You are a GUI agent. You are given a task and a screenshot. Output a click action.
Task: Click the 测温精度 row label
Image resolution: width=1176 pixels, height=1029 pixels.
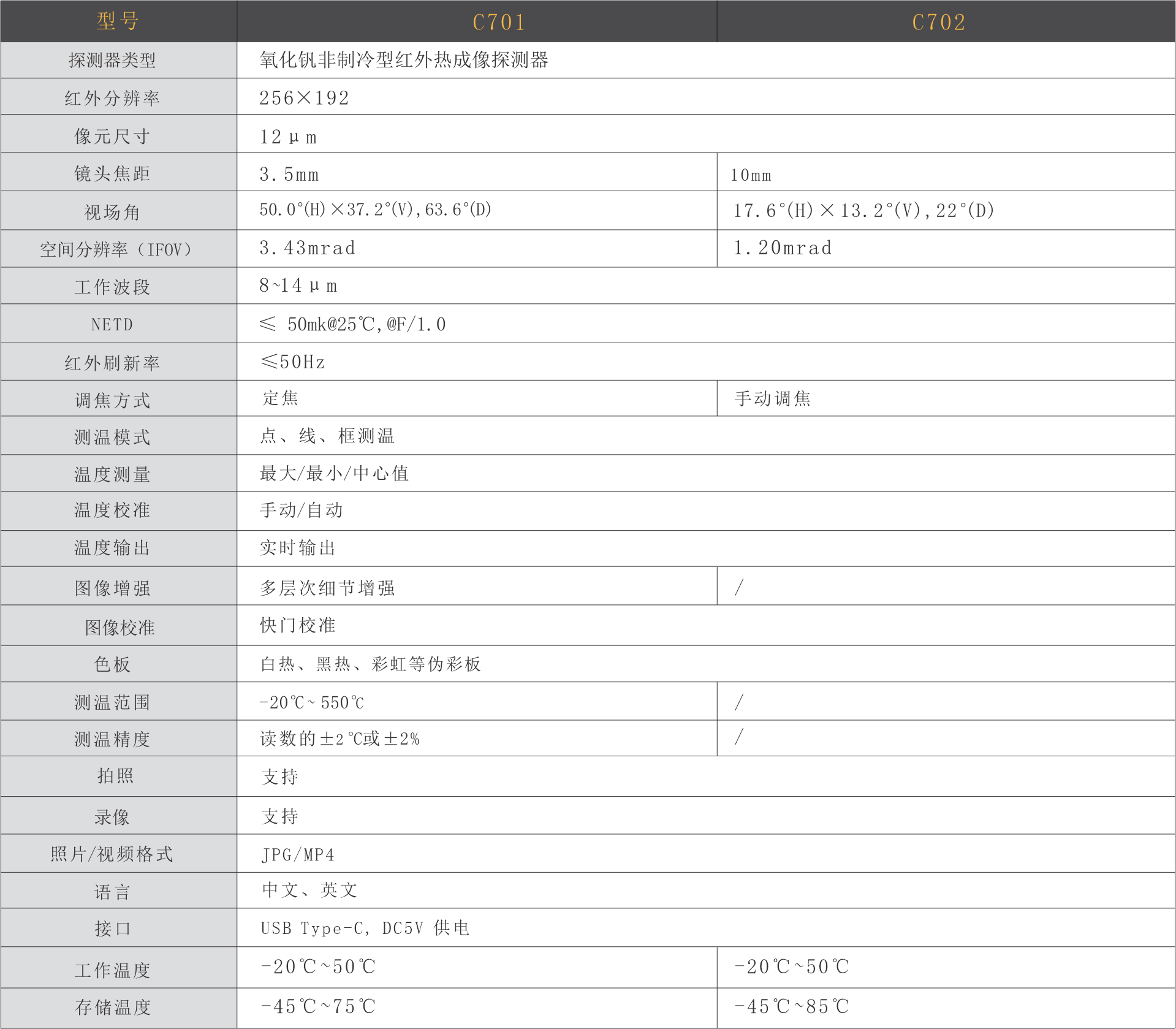(x=112, y=739)
